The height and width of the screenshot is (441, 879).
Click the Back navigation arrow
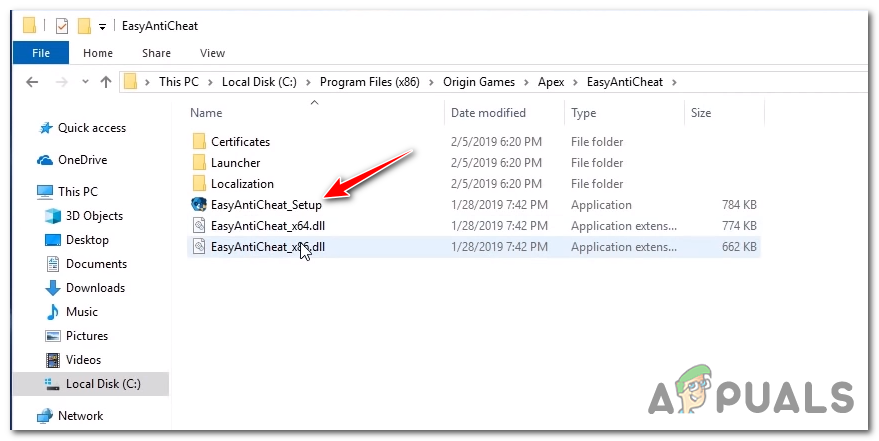tap(32, 82)
